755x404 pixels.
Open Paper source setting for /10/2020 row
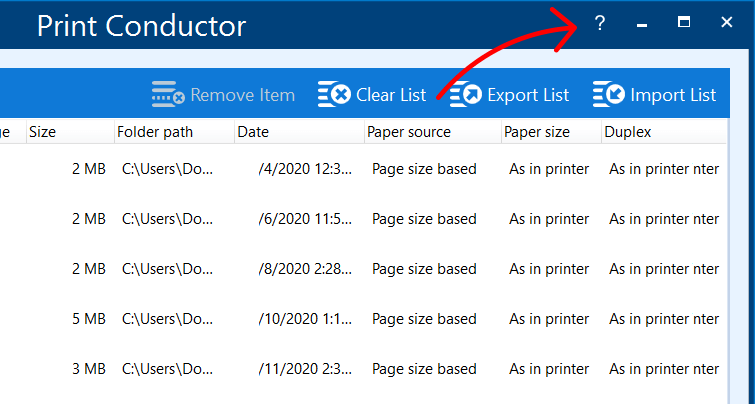click(x=424, y=319)
